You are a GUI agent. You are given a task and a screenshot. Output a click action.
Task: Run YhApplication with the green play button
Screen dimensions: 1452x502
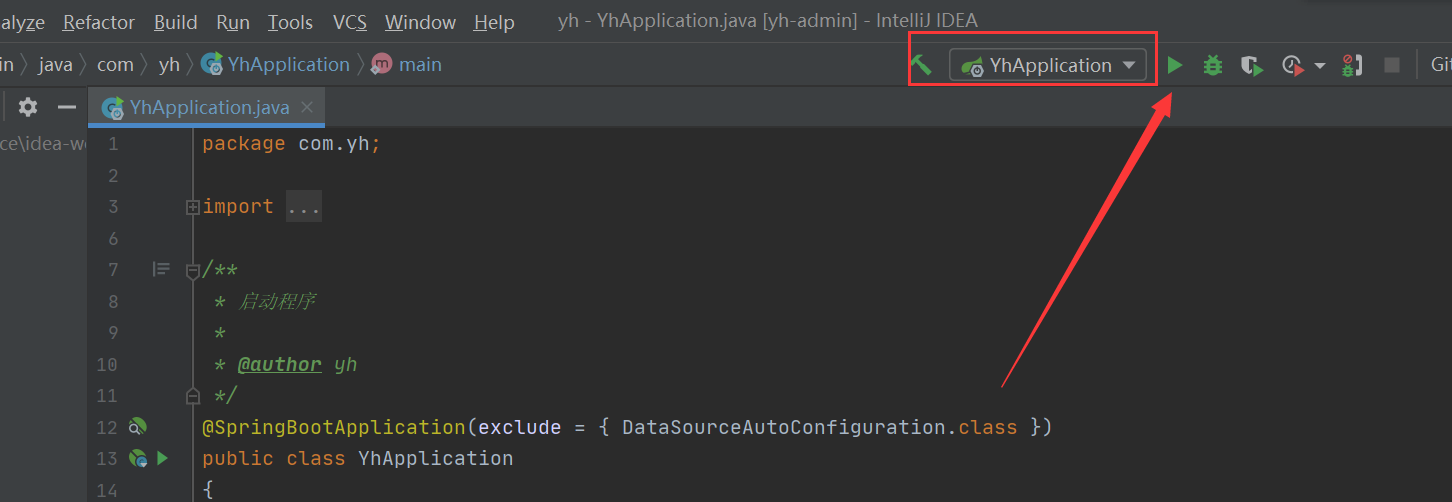coord(1175,66)
